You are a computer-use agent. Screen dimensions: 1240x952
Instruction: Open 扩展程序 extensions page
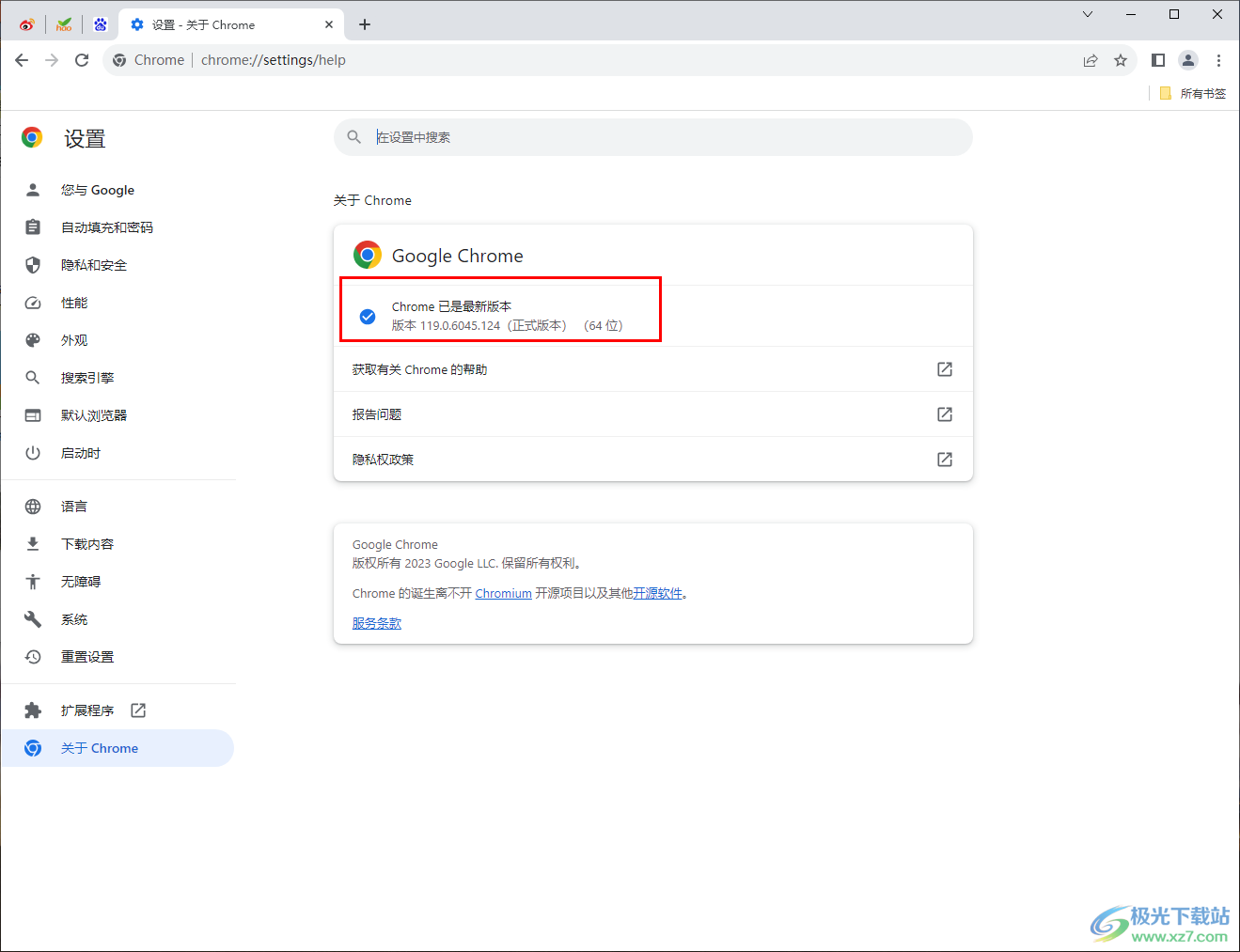click(118, 710)
